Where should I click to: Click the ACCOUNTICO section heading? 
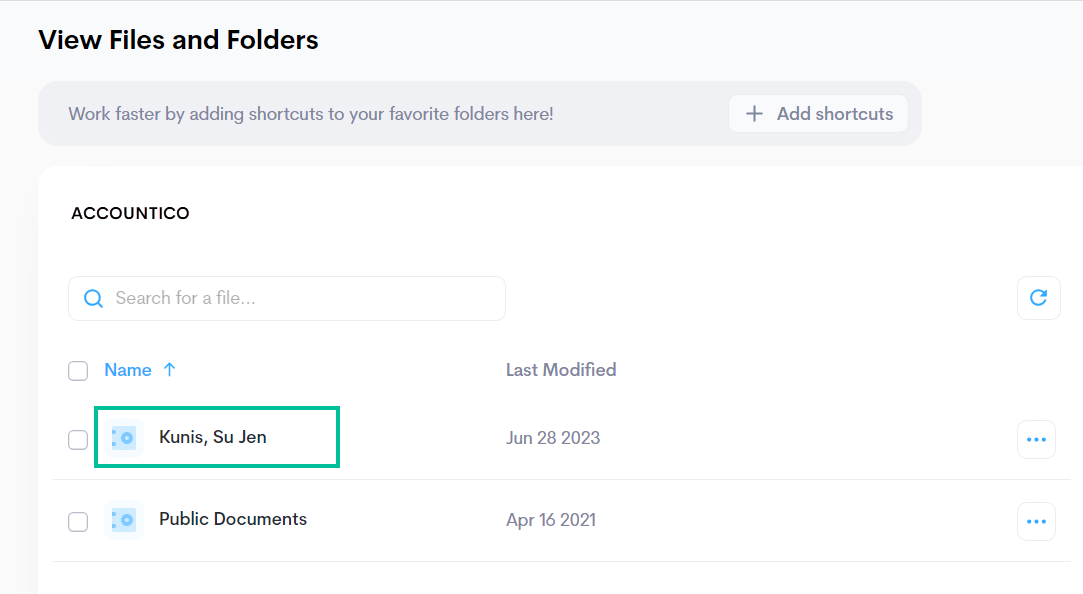[x=130, y=213]
